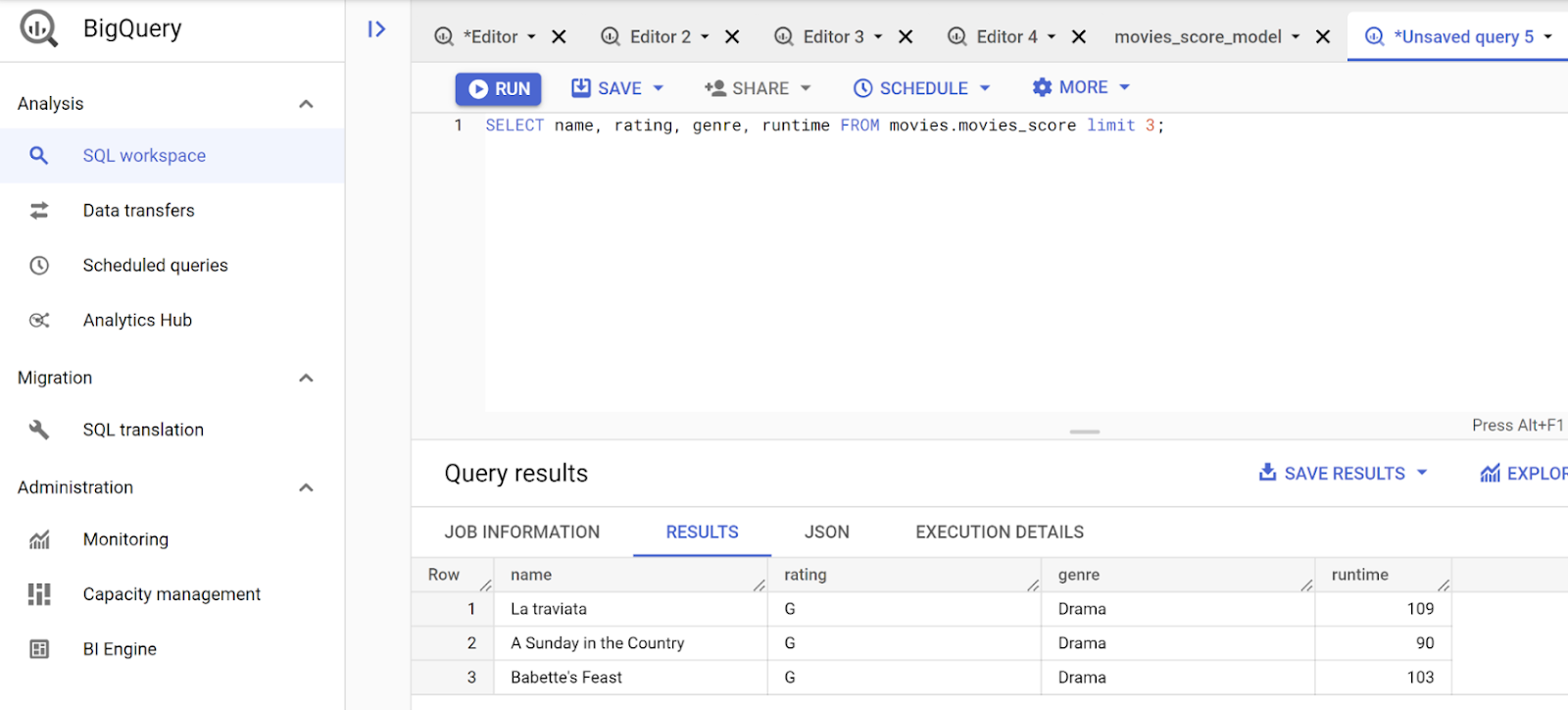
Task: Open Analytics Hub in sidebar
Action: [x=137, y=321]
